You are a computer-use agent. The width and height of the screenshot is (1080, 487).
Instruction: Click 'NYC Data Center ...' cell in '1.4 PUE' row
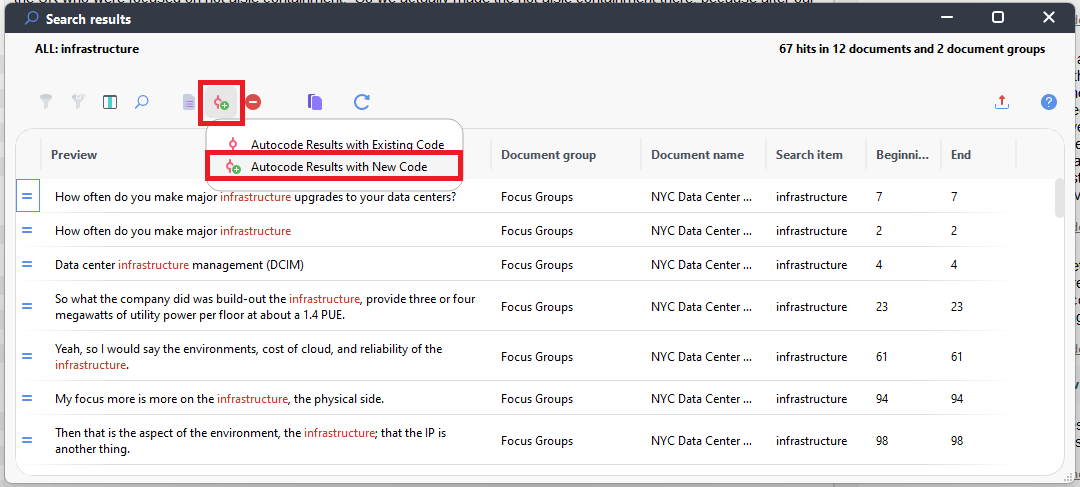[x=701, y=307]
